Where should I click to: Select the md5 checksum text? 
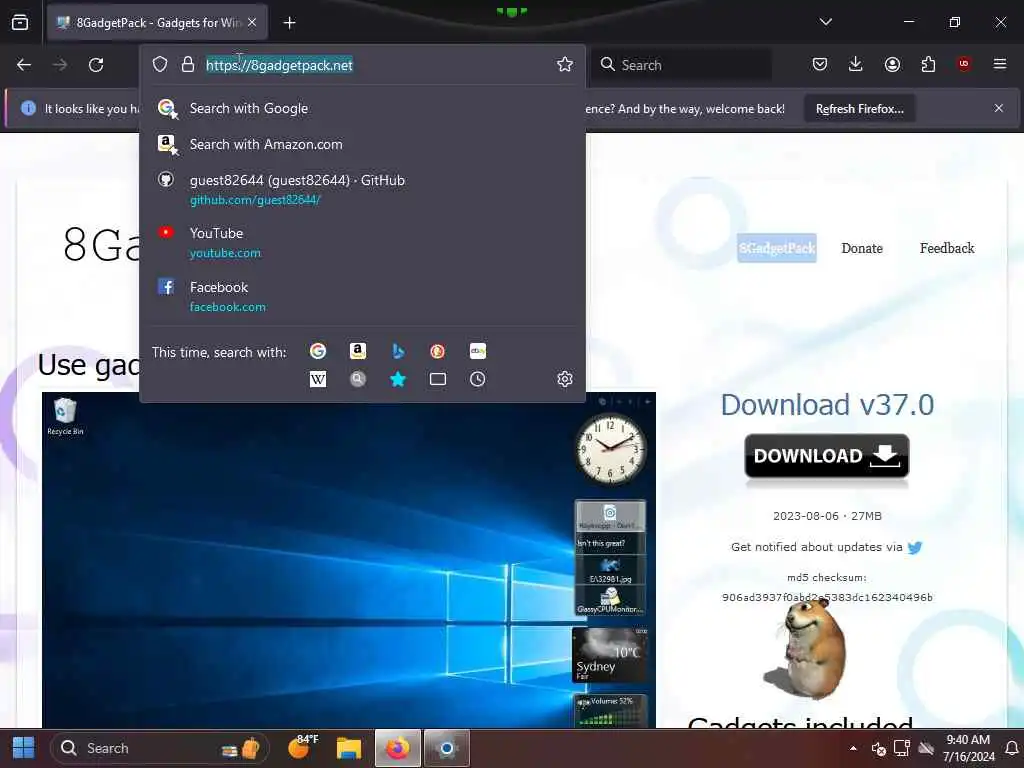(827, 597)
